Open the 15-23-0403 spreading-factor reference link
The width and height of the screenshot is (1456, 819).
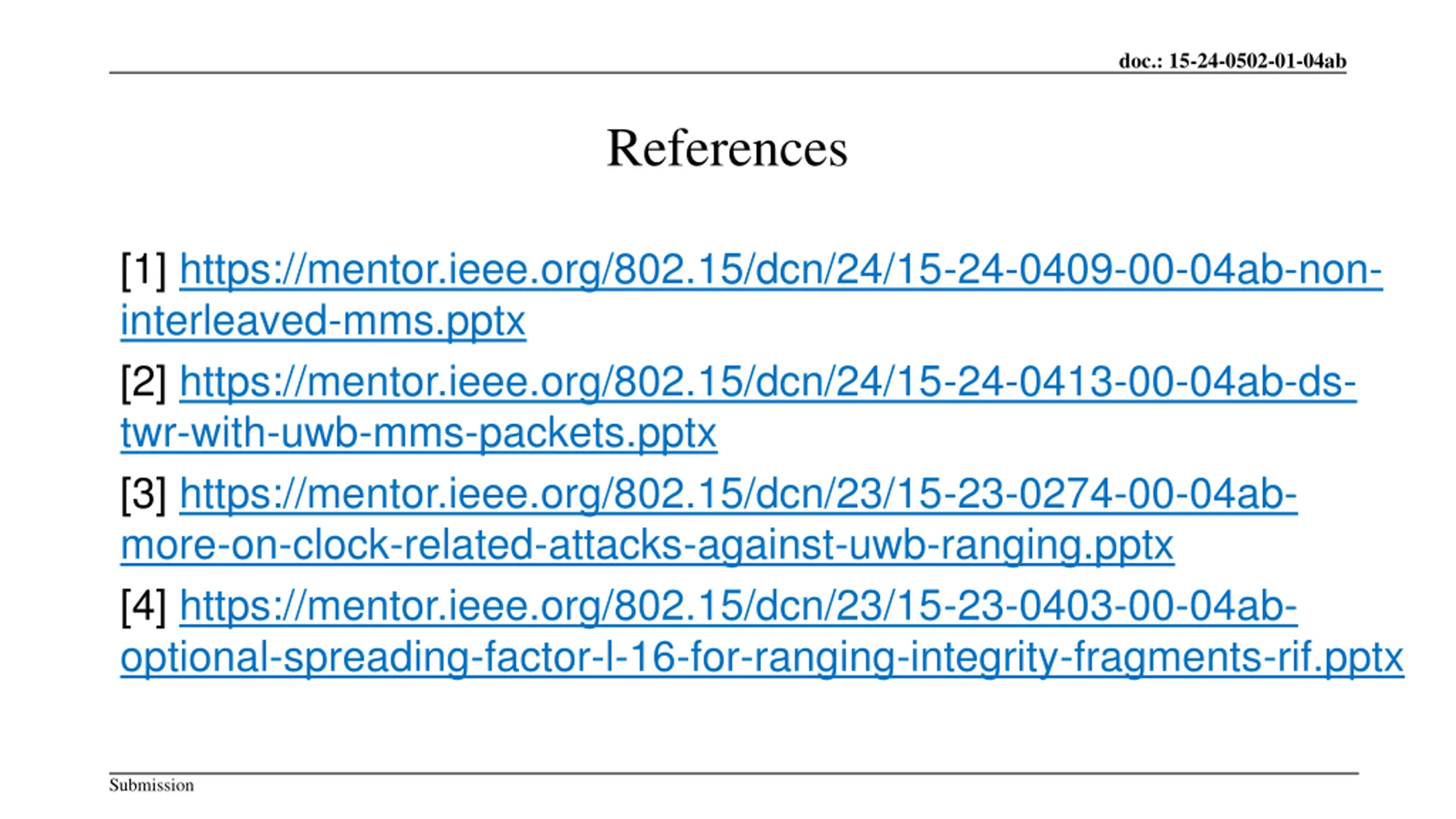(738, 605)
